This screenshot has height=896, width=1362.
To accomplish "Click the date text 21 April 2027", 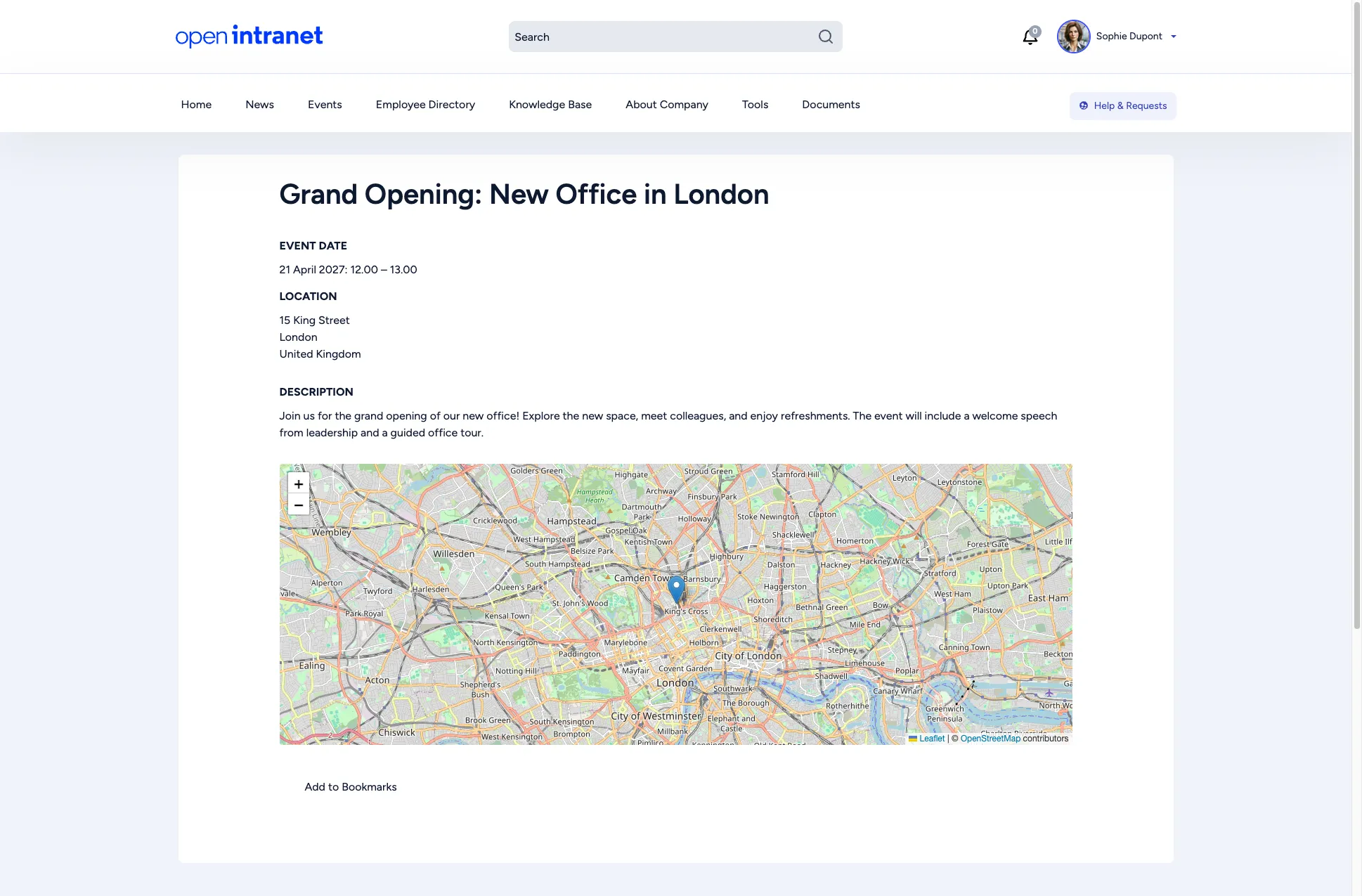I will click(312, 270).
